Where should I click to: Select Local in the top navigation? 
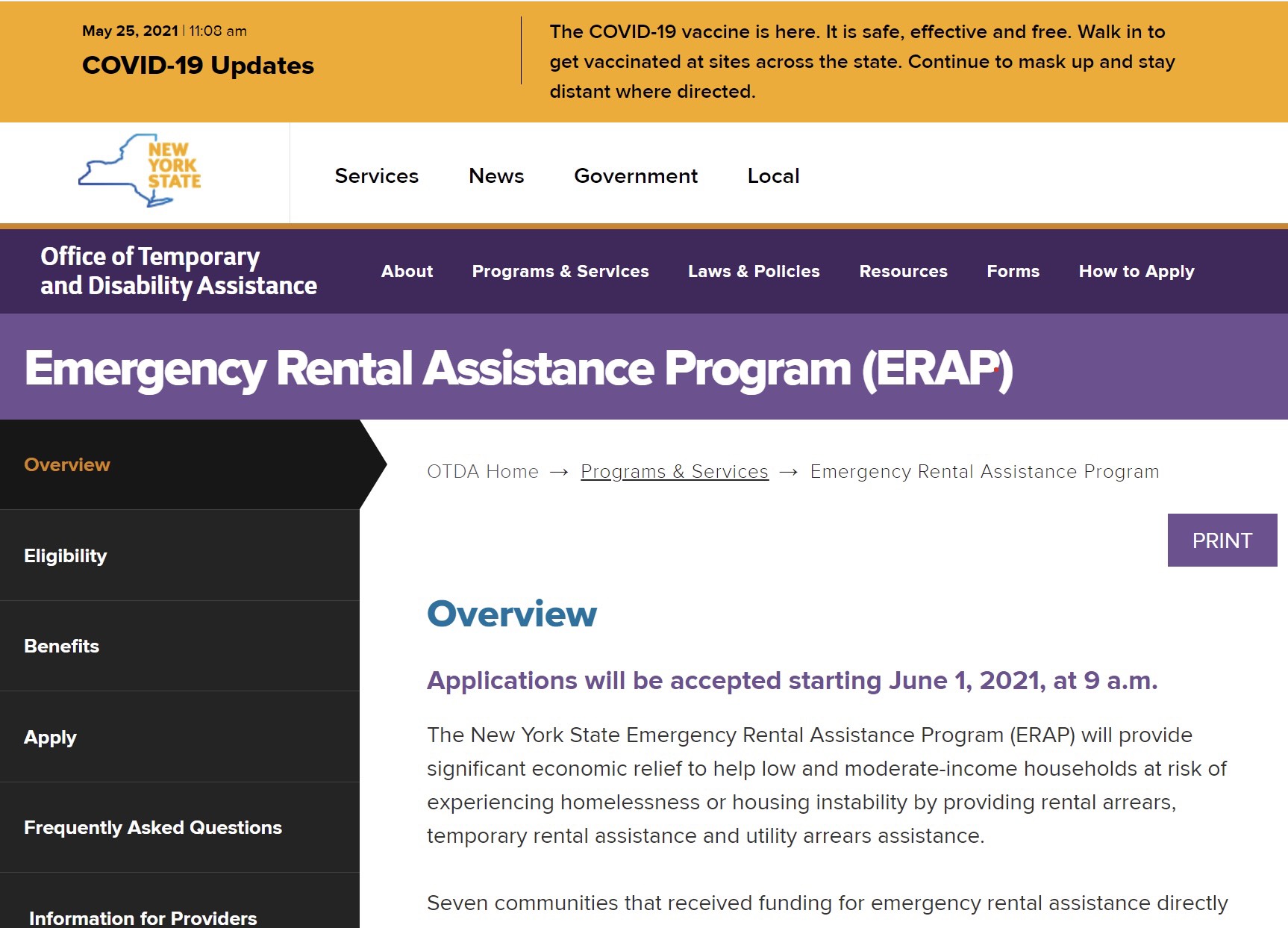coord(773,176)
